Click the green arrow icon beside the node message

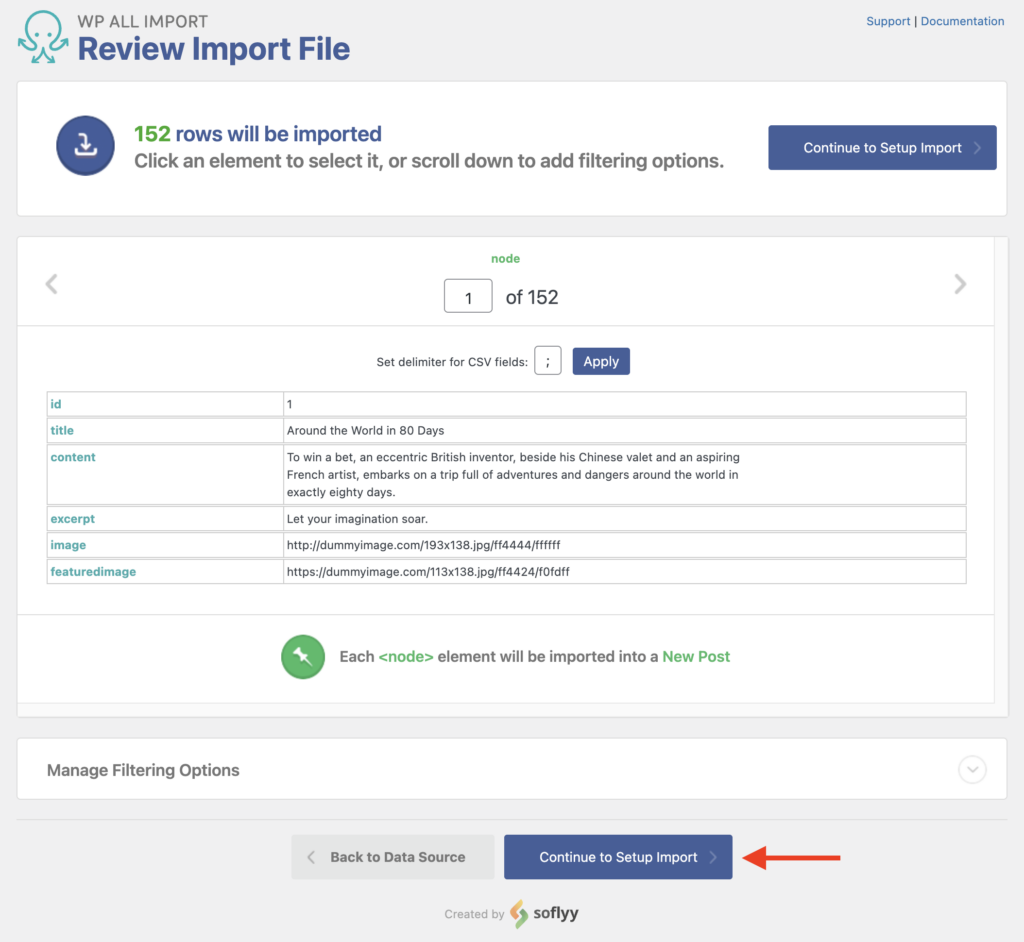point(302,656)
